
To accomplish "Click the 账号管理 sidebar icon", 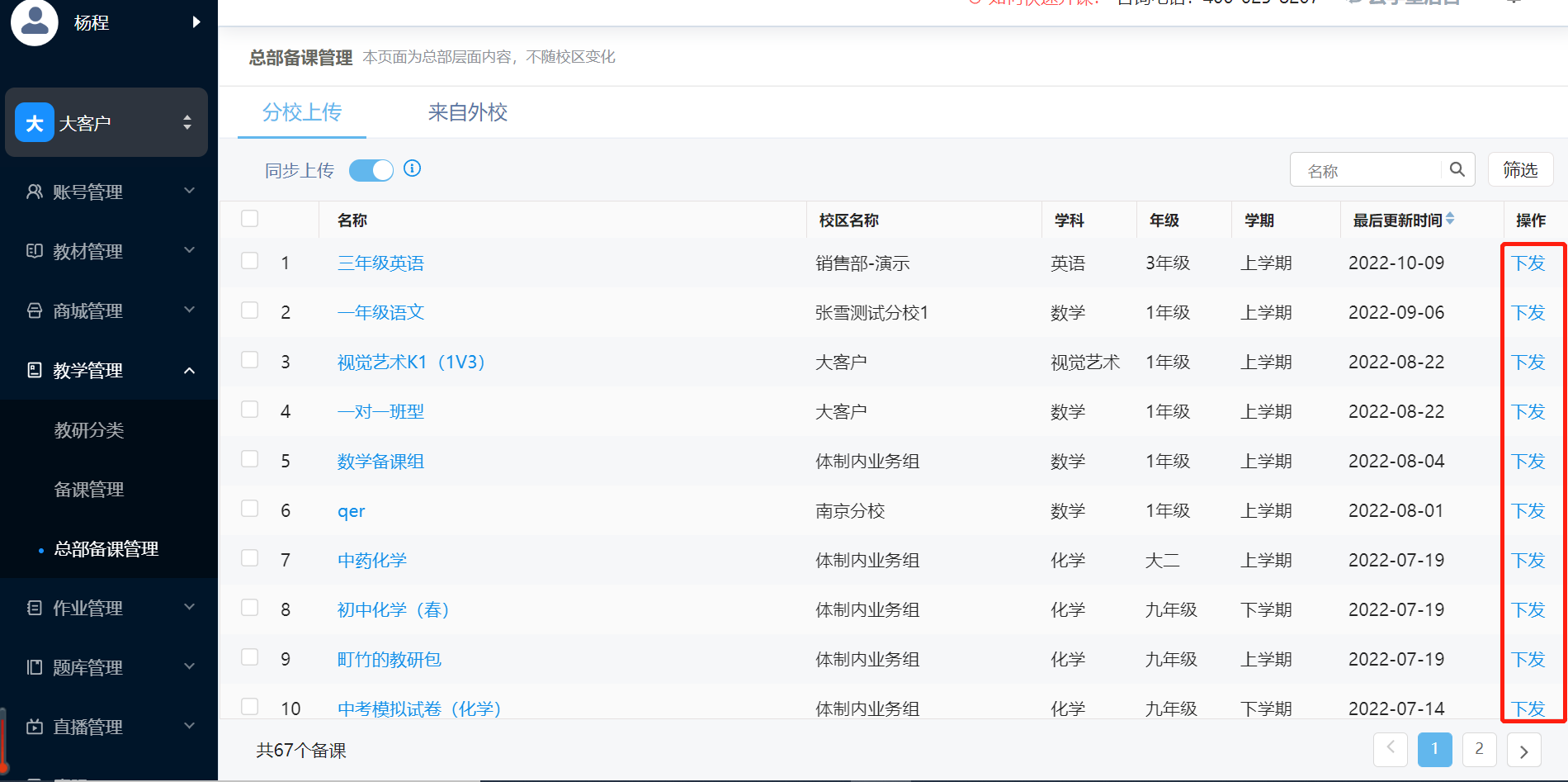I will 35,192.
